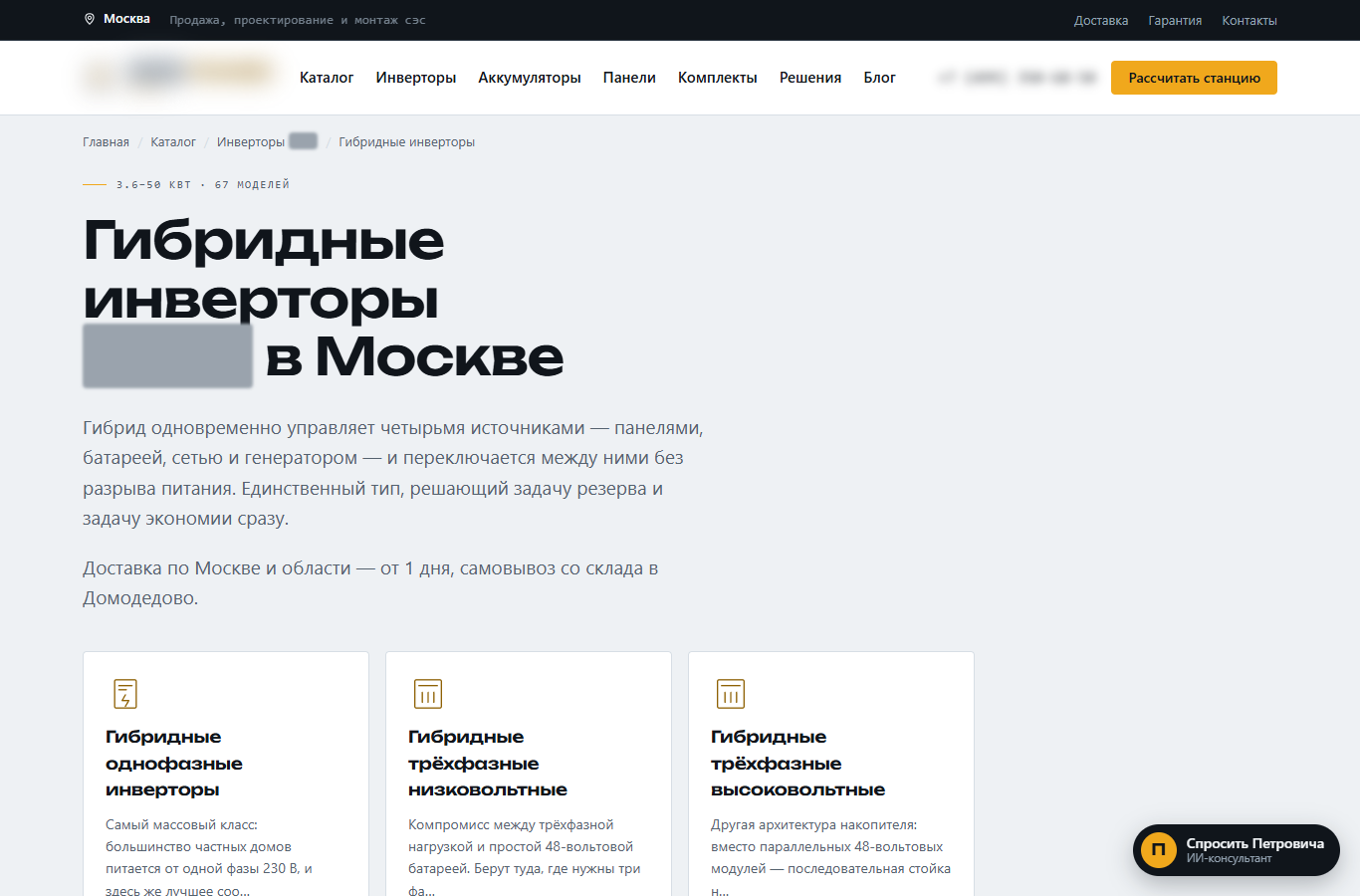This screenshot has height=896, width=1360.
Task: Click the Гибридные инверторы breadcrumb
Action: [x=406, y=142]
